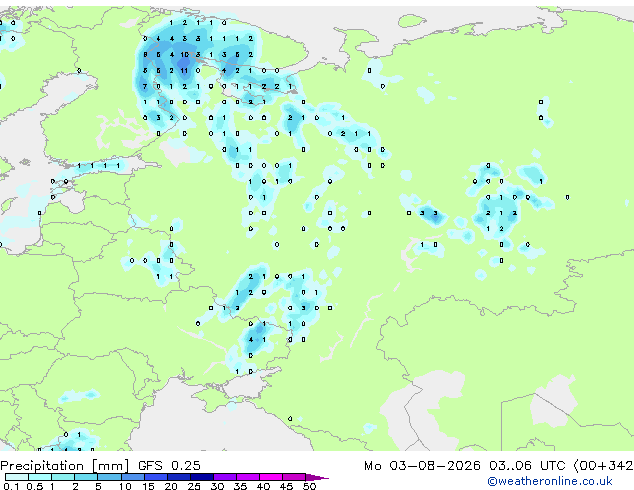Click the 0.1–0.5 mm legend color box

[17, 477]
